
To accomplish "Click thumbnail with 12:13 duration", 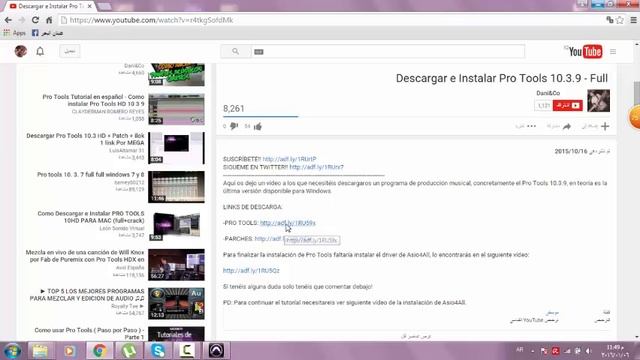I will (176, 304).
